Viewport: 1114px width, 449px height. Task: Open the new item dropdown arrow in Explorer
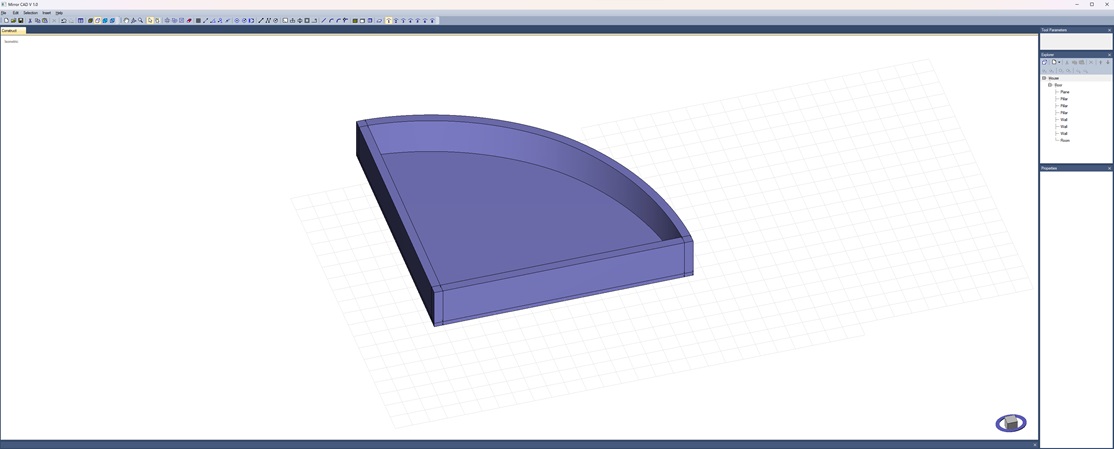[1059, 62]
